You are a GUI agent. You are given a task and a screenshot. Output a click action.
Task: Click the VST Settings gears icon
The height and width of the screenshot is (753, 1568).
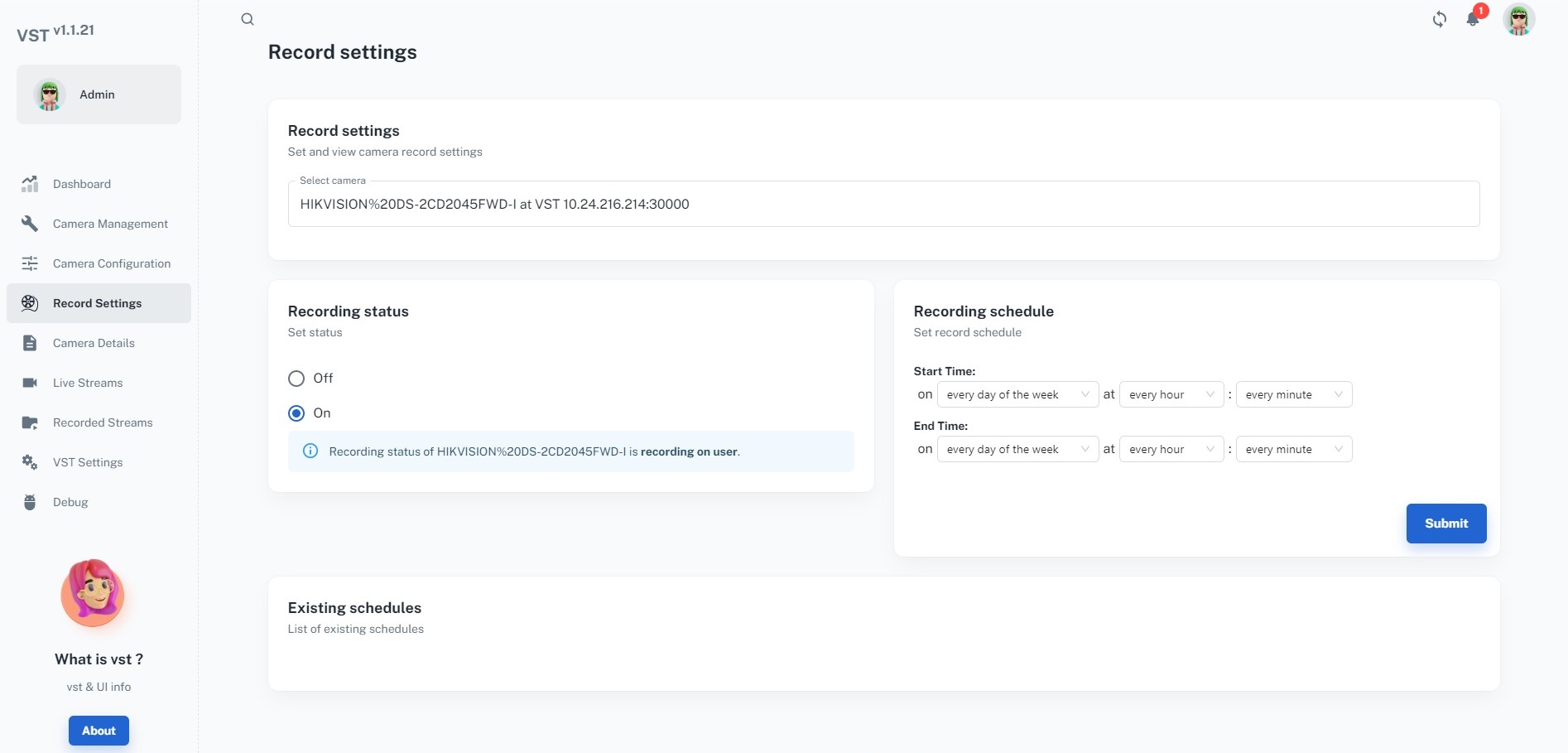tap(30, 462)
